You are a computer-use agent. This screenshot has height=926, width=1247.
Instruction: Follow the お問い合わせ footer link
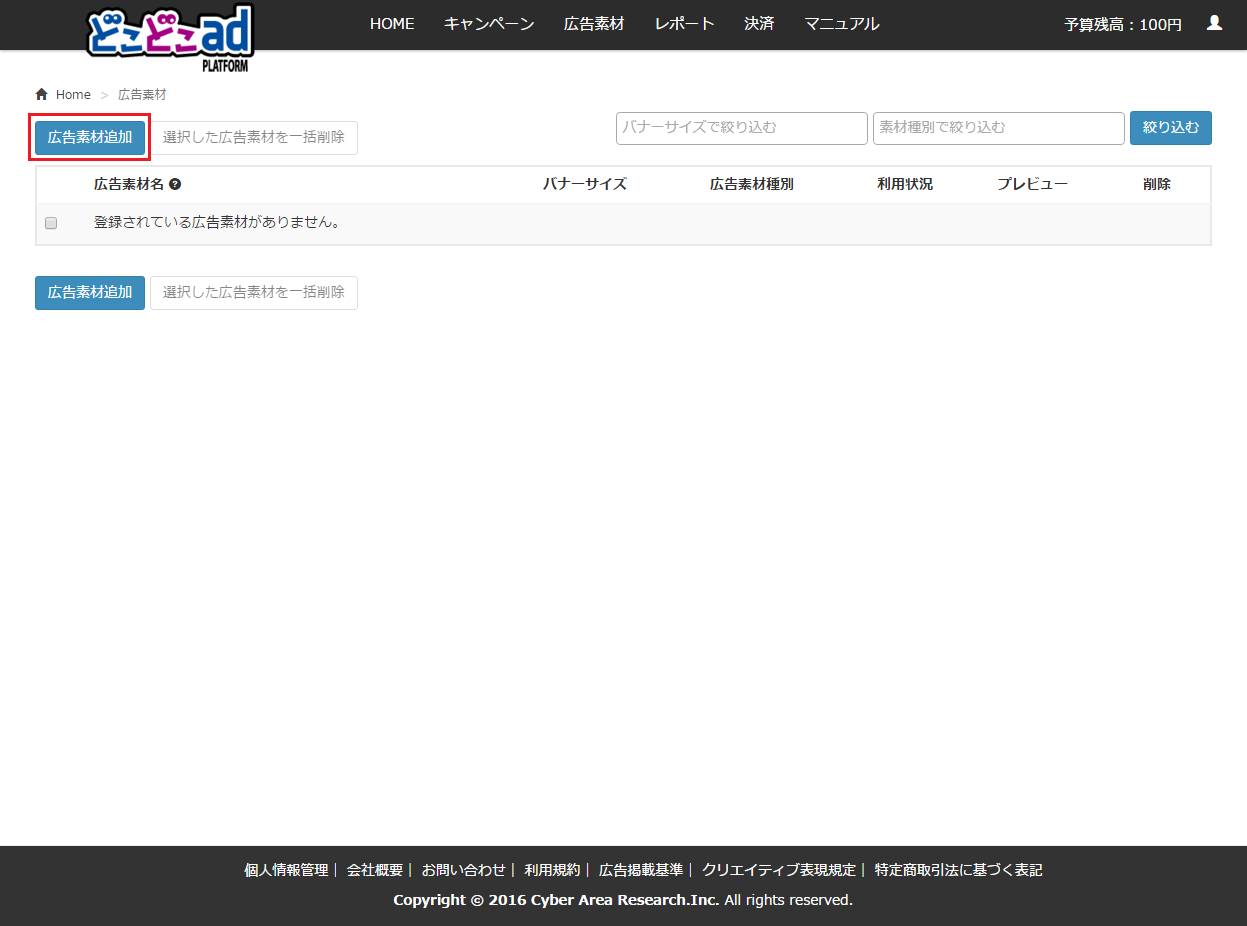(464, 870)
